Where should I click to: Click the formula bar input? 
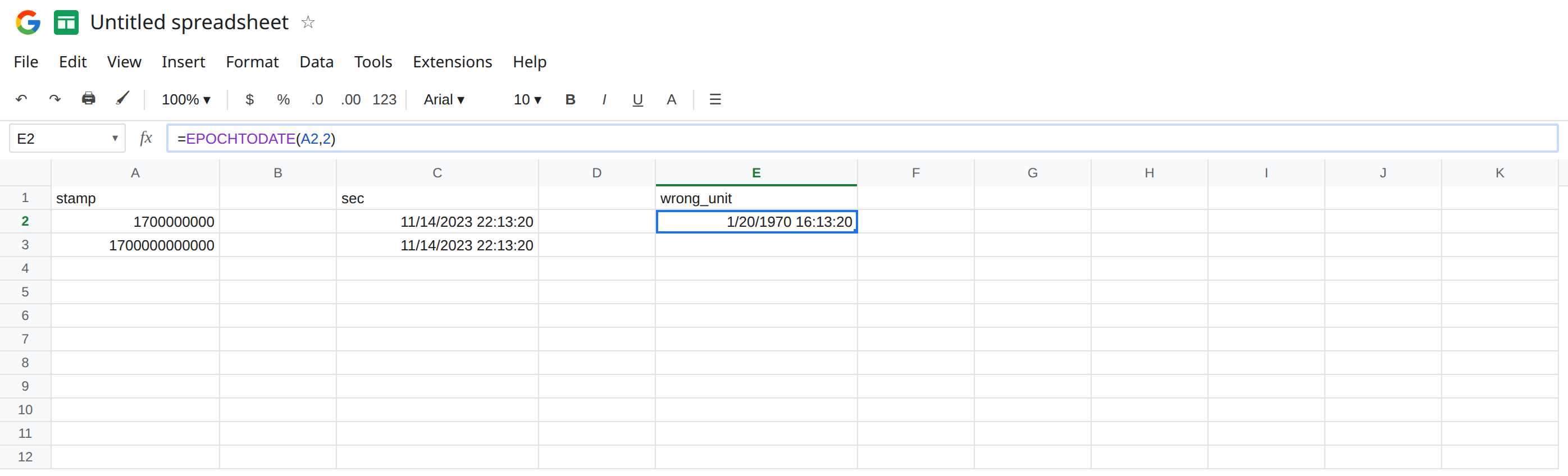click(x=862, y=138)
